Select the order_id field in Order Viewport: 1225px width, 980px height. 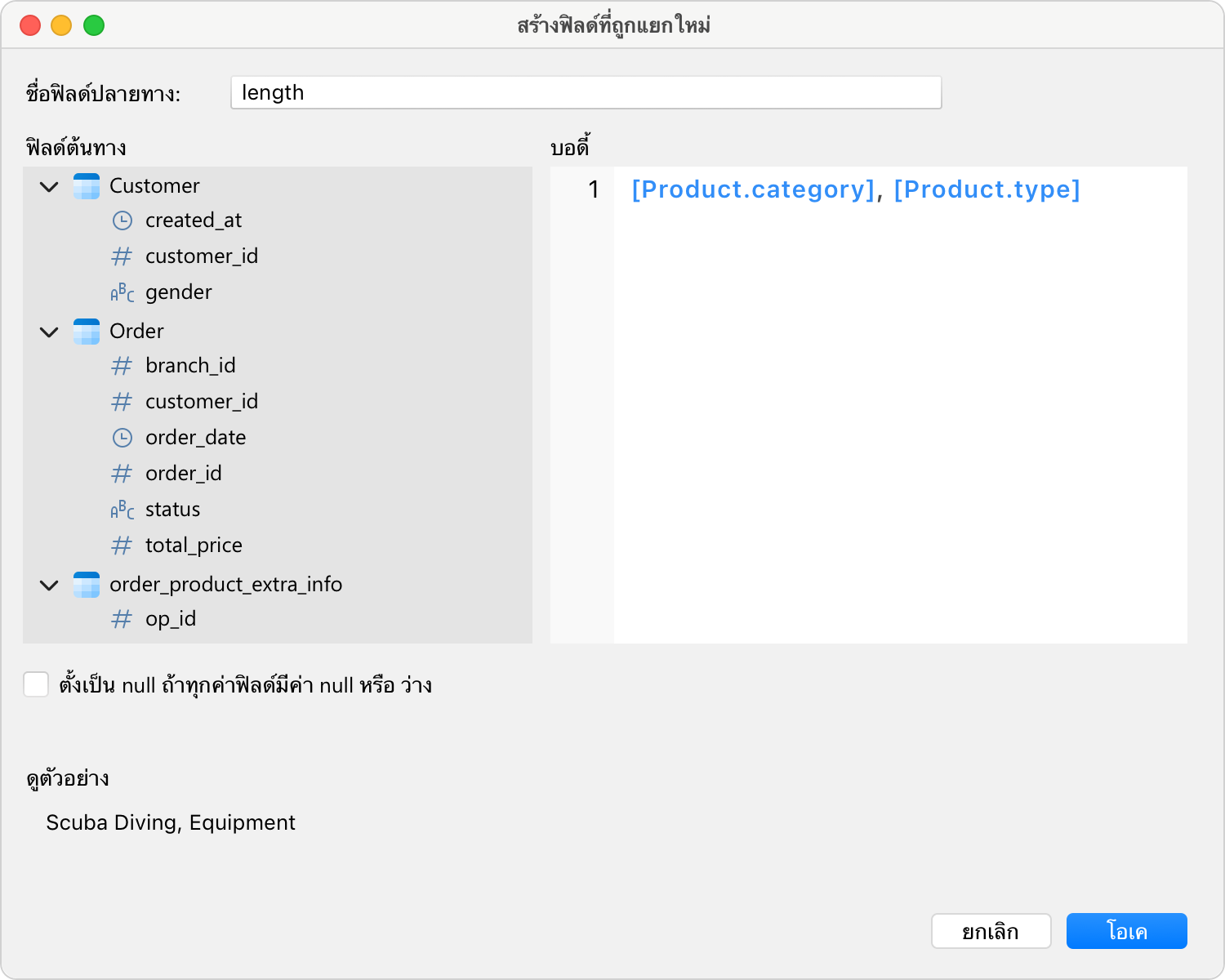tap(183, 474)
